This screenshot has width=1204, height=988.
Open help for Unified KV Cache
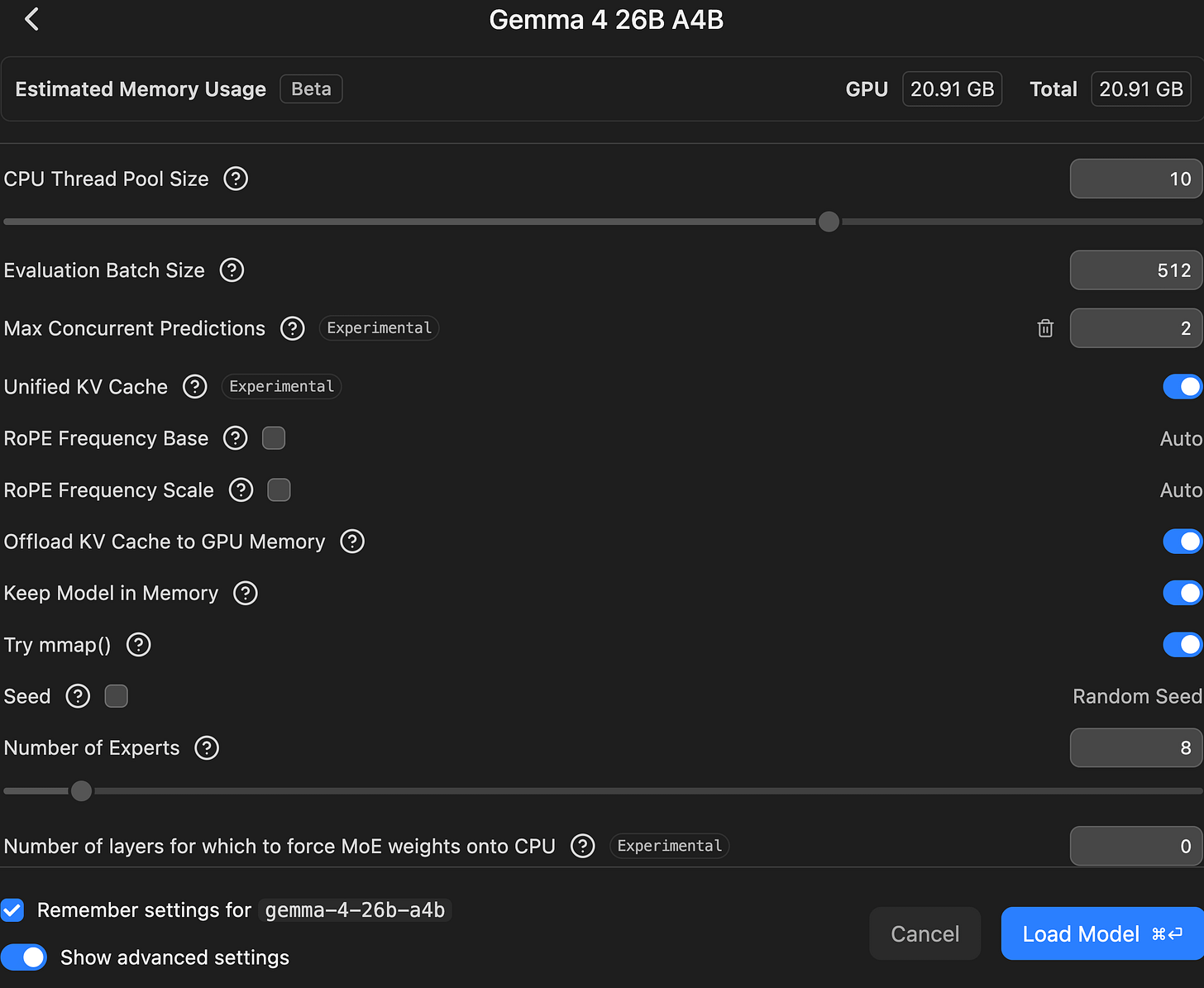[x=194, y=386]
